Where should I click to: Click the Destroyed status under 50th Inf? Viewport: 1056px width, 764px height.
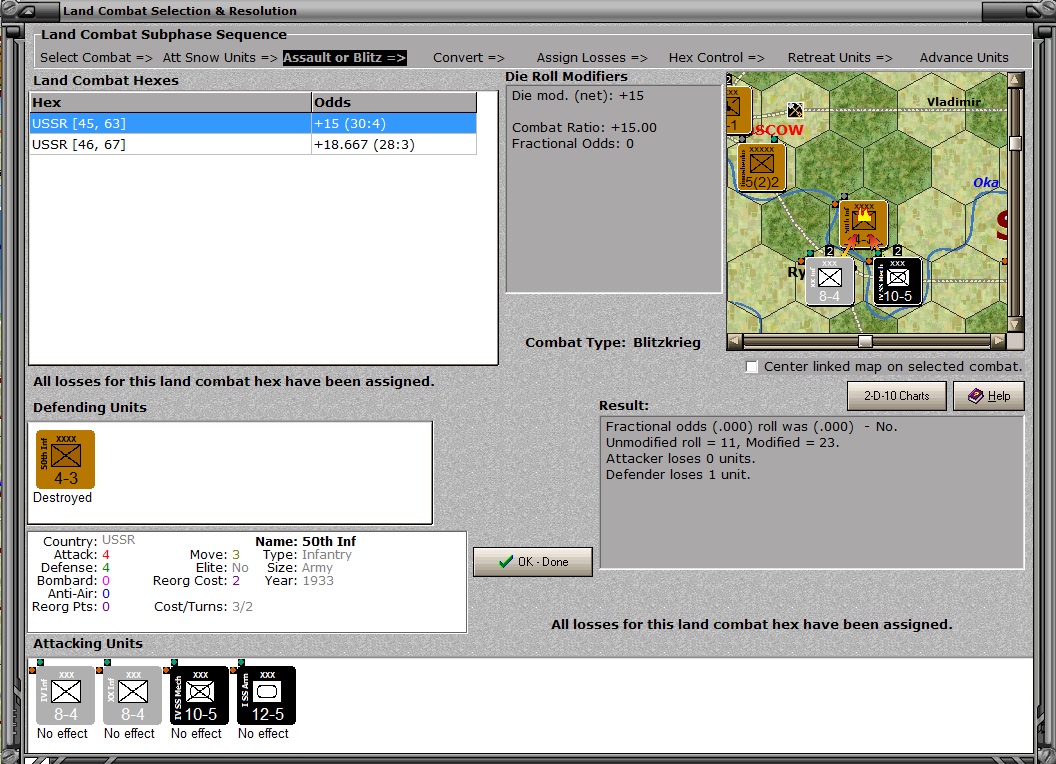pos(63,498)
